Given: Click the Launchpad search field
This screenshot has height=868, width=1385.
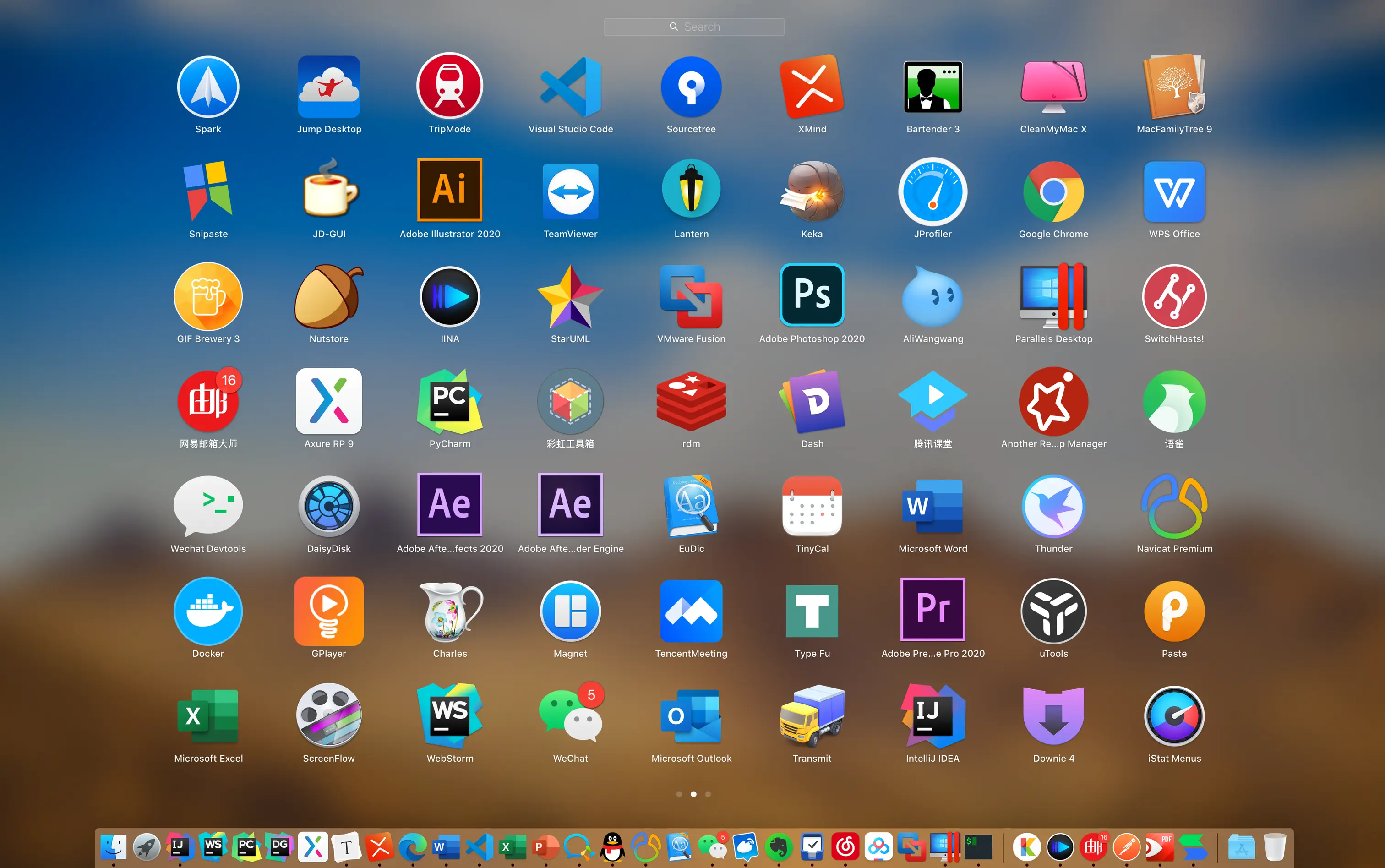Looking at the screenshot, I should click(x=694, y=27).
